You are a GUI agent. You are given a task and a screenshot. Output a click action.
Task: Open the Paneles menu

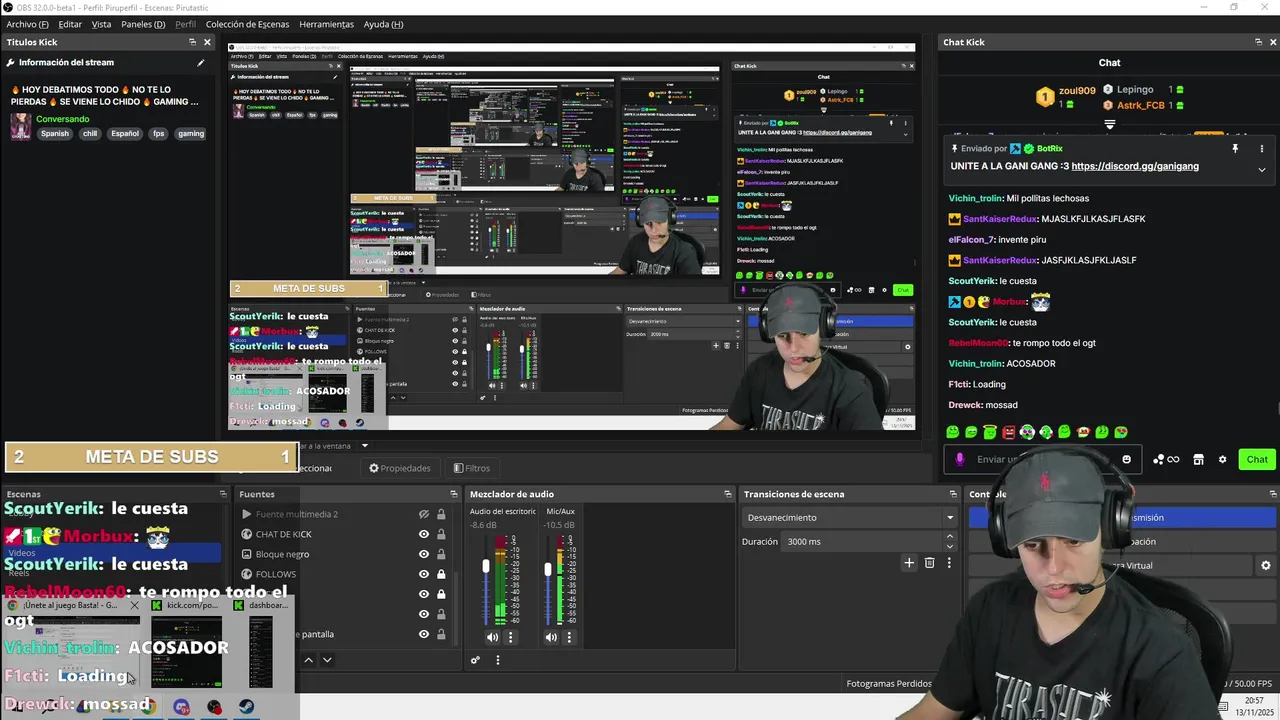[143, 24]
